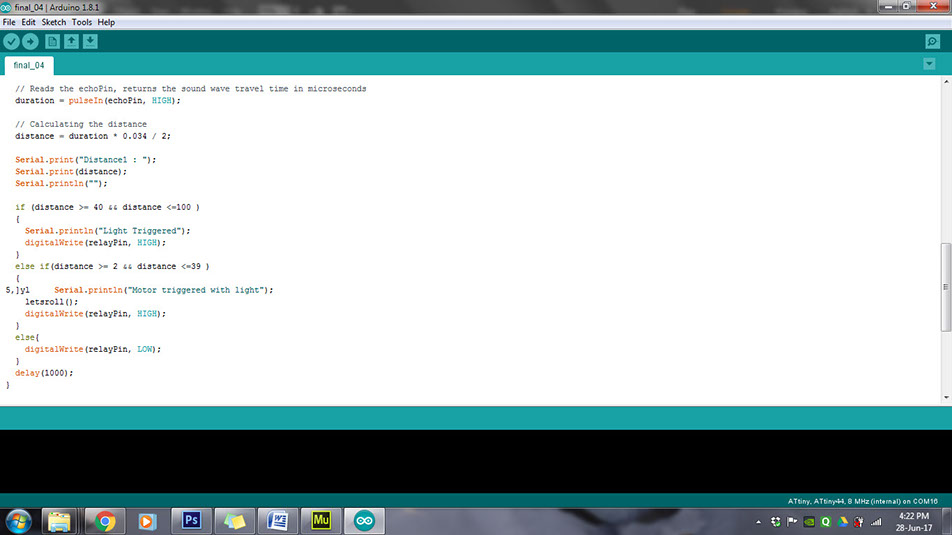
Task: Open the Action Center flag icon
Action: pyautogui.click(x=792, y=522)
